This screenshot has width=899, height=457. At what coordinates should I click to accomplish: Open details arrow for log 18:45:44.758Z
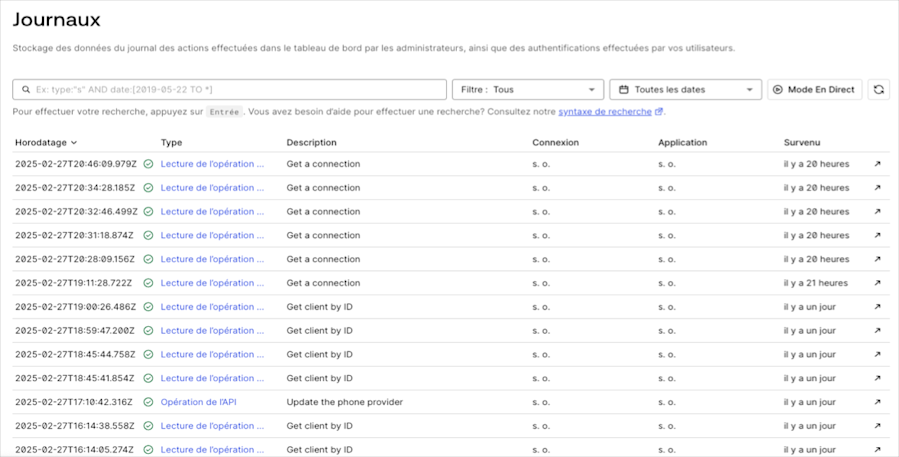(x=877, y=354)
